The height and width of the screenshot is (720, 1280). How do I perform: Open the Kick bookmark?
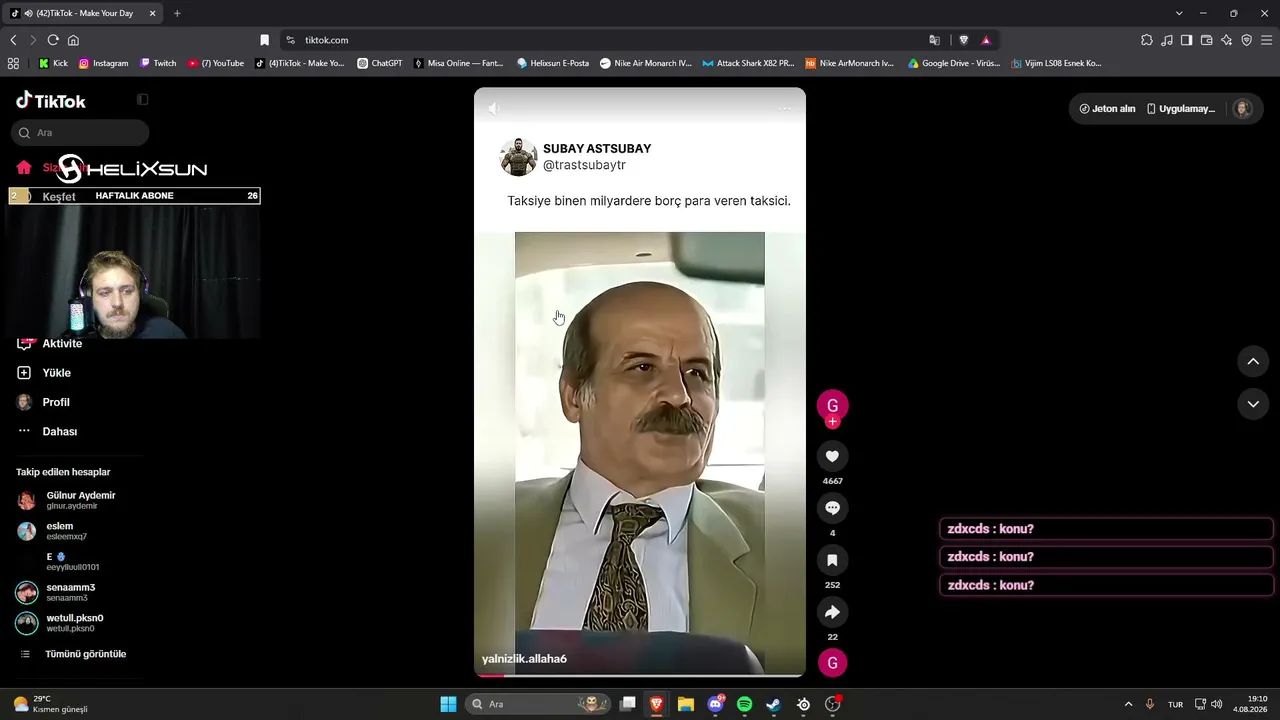[54, 63]
